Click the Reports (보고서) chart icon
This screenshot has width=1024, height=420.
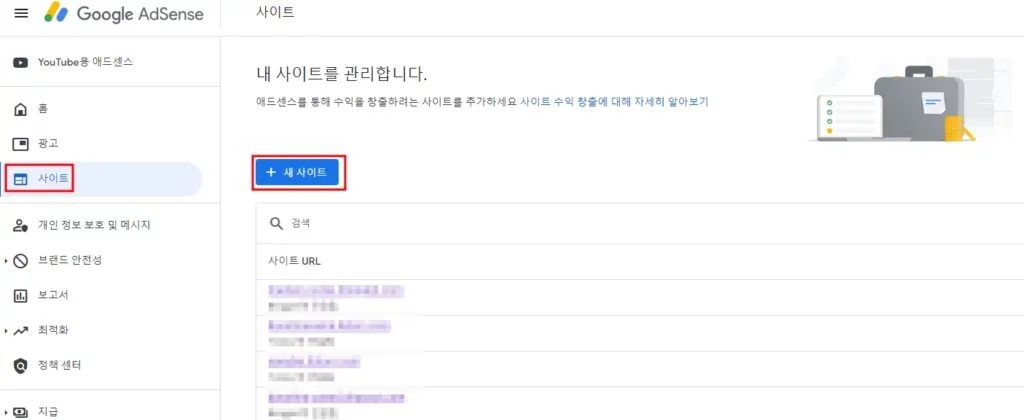click(x=21, y=295)
